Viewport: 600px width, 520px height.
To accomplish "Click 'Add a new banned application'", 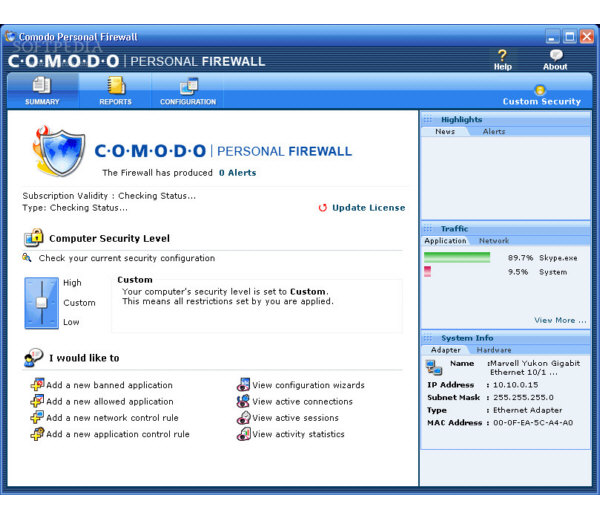I will pos(109,385).
